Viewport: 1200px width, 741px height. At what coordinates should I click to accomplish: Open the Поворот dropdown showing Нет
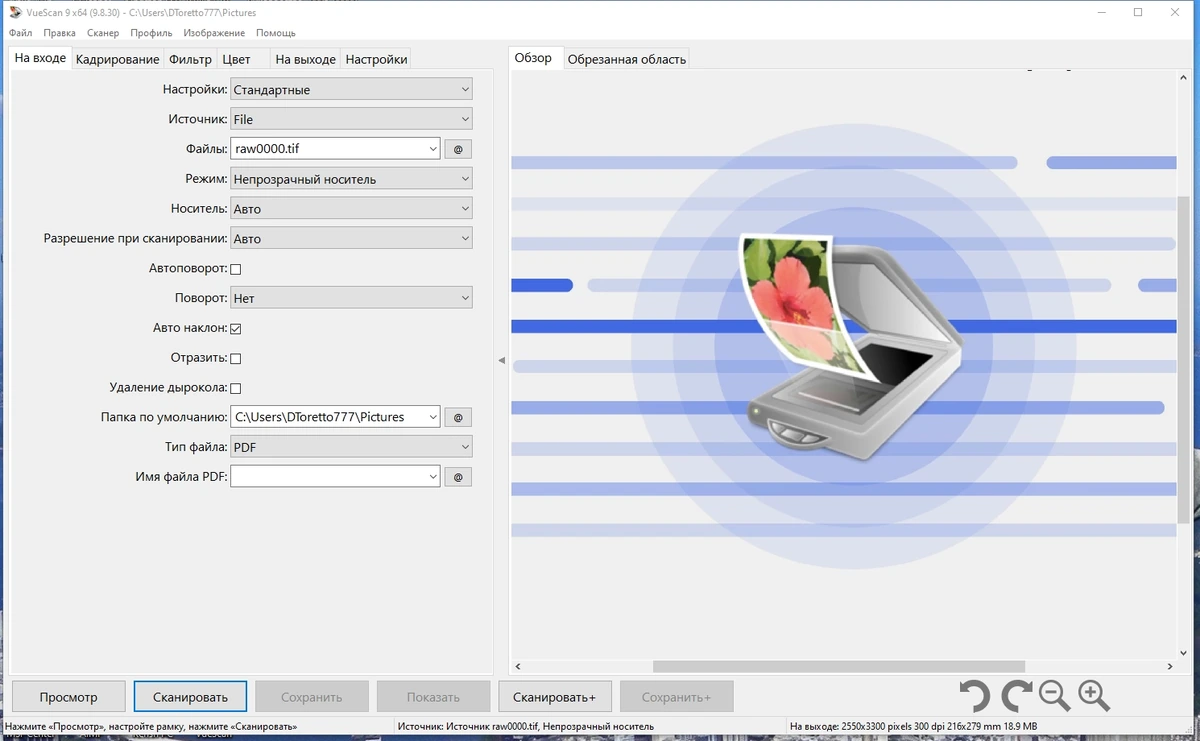tap(351, 298)
